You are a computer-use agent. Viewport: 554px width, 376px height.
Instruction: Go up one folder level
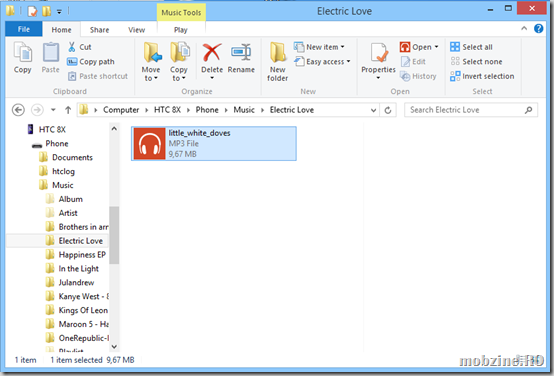pos(68,110)
